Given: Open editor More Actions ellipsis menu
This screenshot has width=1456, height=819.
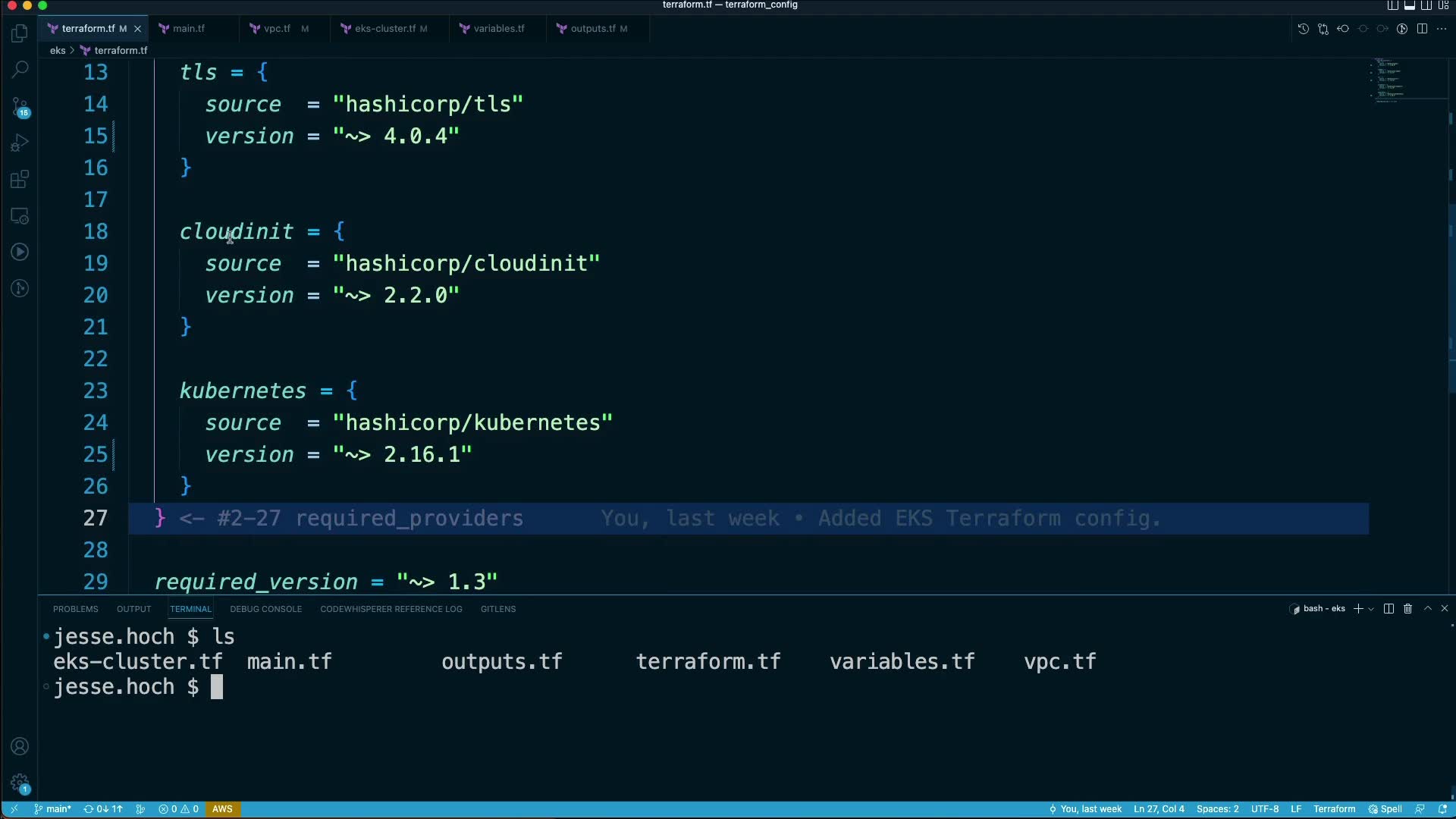Looking at the screenshot, I should coord(1442,29).
